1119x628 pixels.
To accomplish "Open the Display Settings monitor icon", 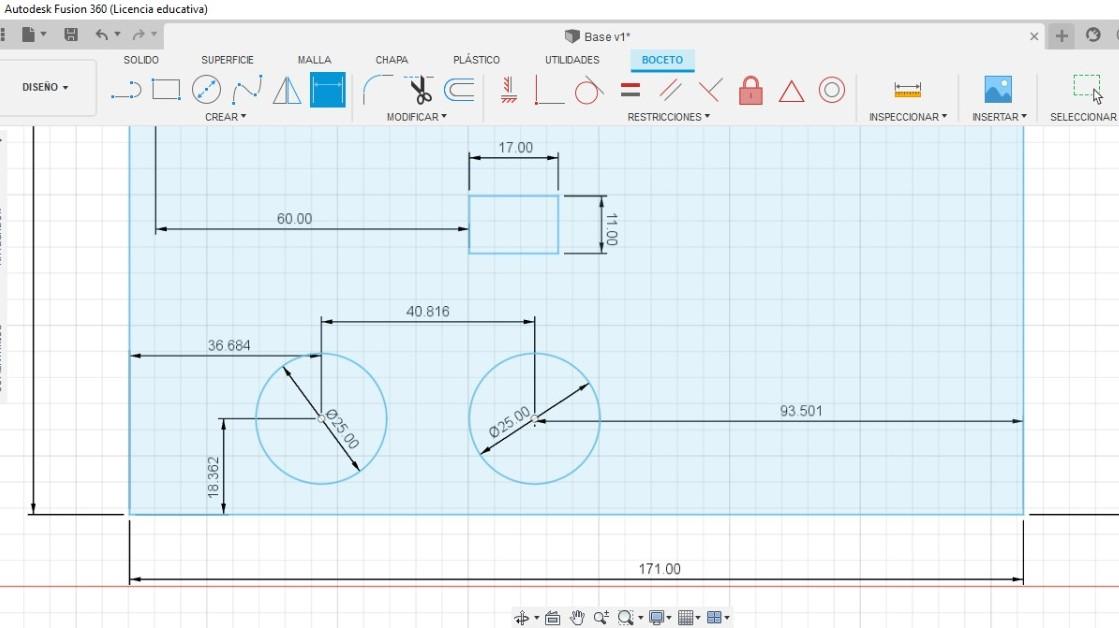I will (x=657, y=617).
